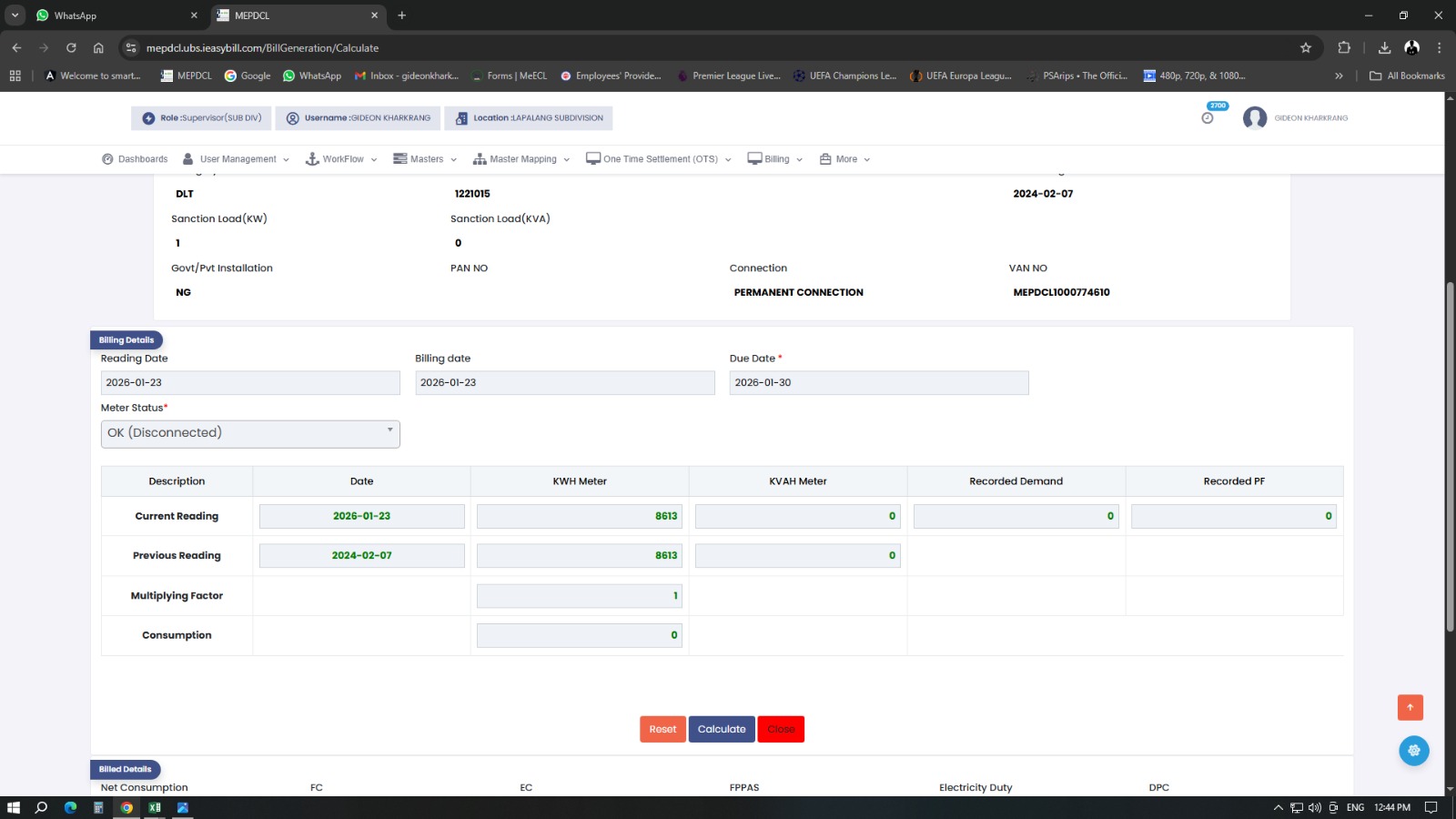The width and height of the screenshot is (1456, 819).
Task: Expand the Billing menu dropdown
Action: pos(775,159)
